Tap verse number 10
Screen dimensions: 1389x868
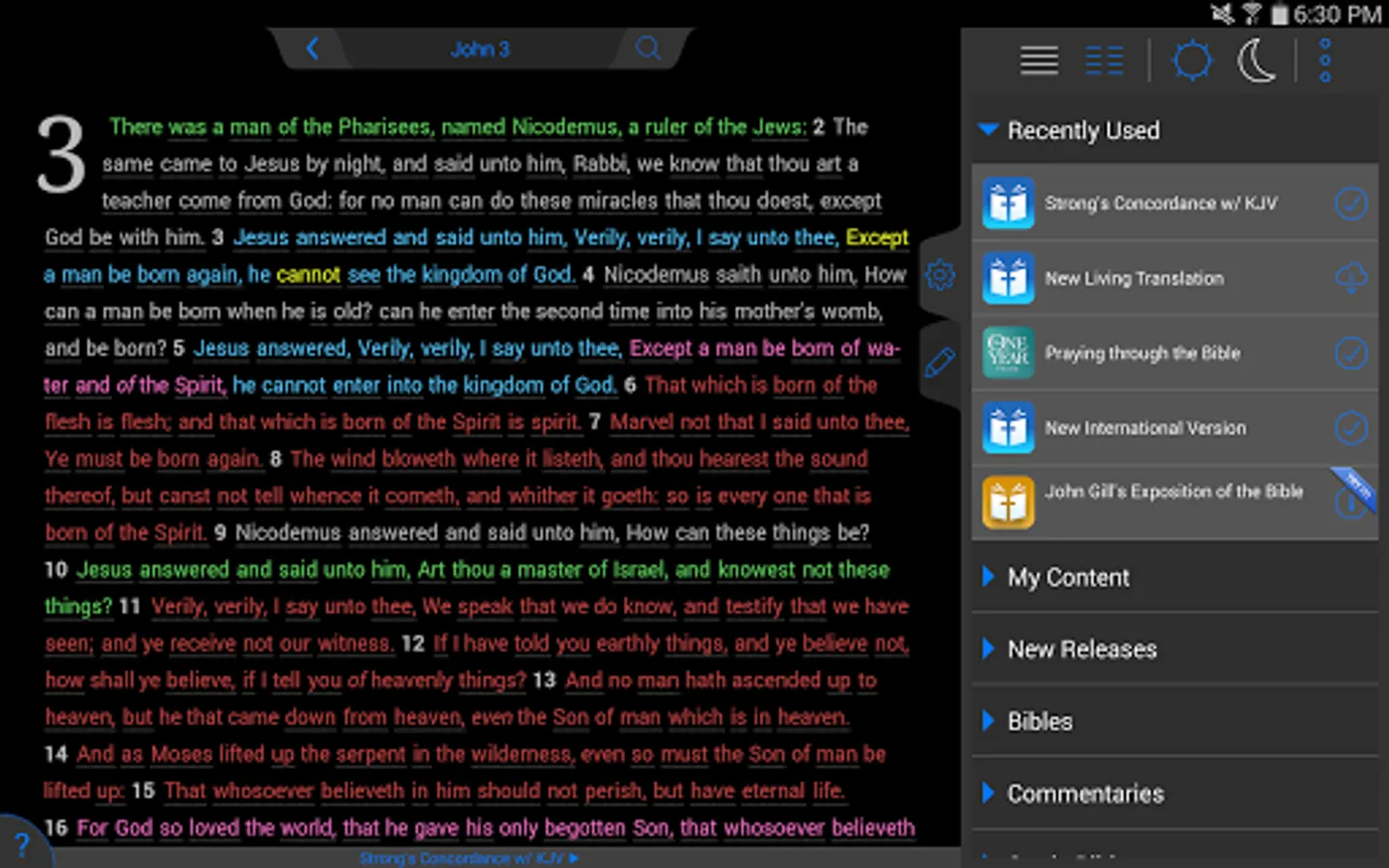56,569
